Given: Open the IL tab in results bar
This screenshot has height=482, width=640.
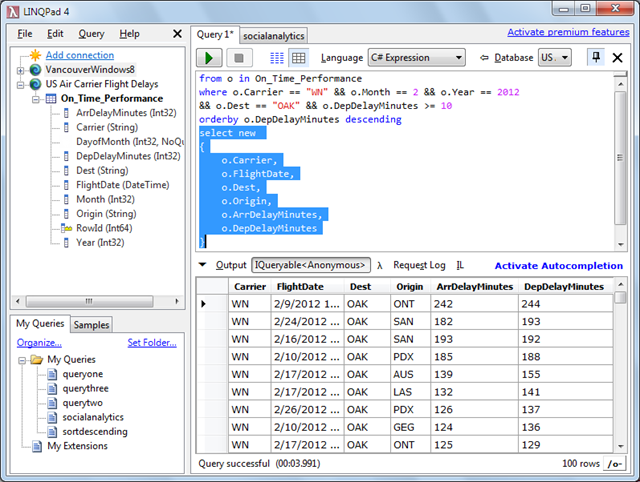Looking at the screenshot, I should pyautogui.click(x=460, y=265).
